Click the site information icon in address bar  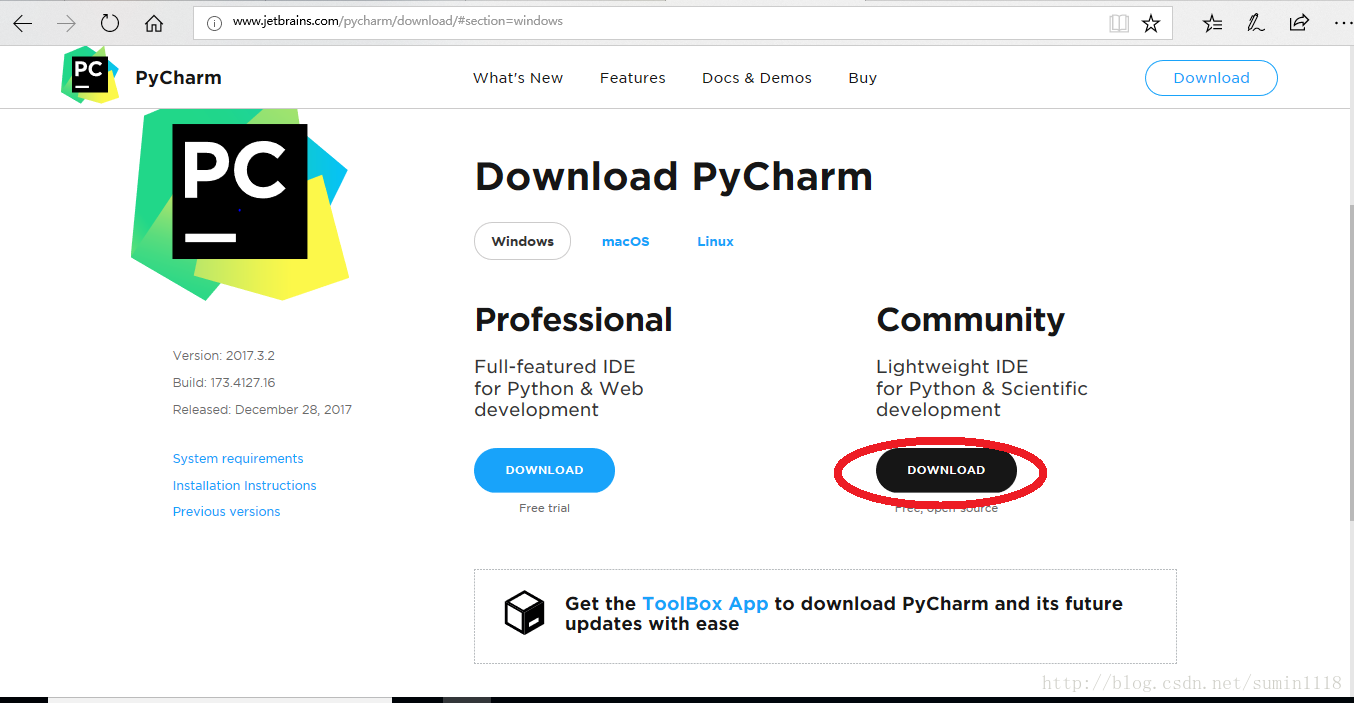(x=214, y=22)
